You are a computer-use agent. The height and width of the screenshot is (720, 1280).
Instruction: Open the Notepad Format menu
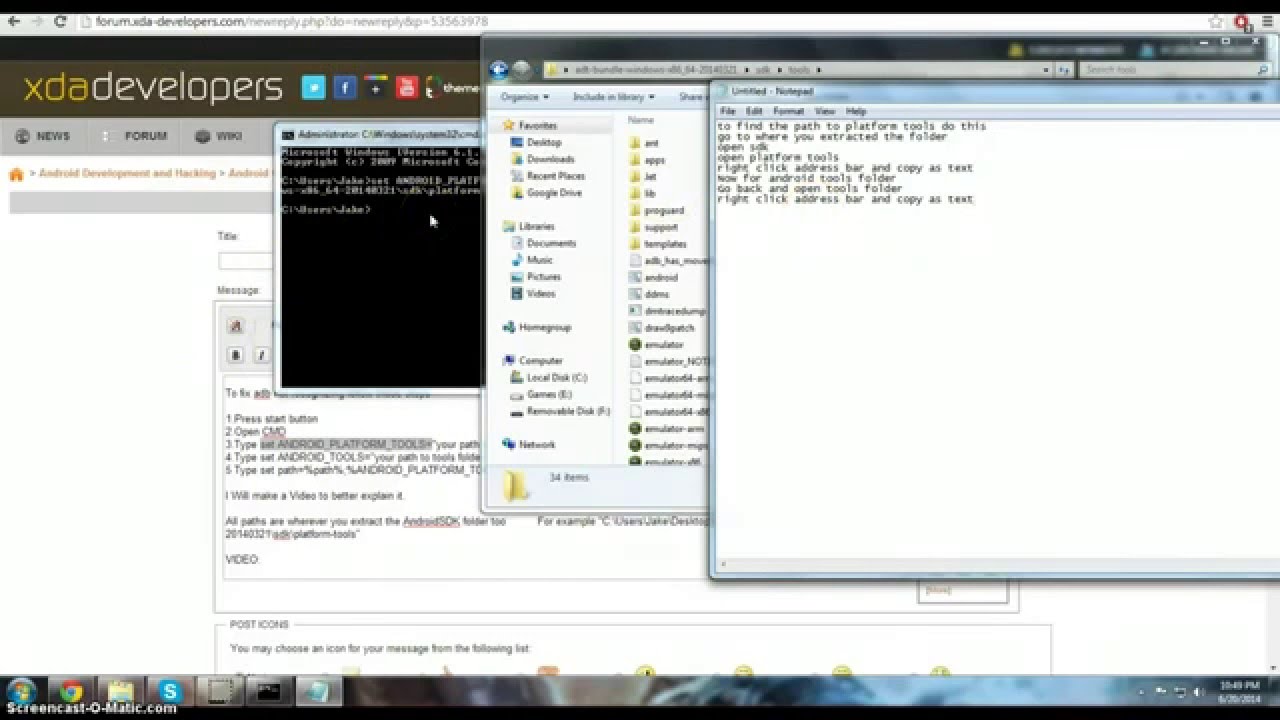(x=788, y=111)
